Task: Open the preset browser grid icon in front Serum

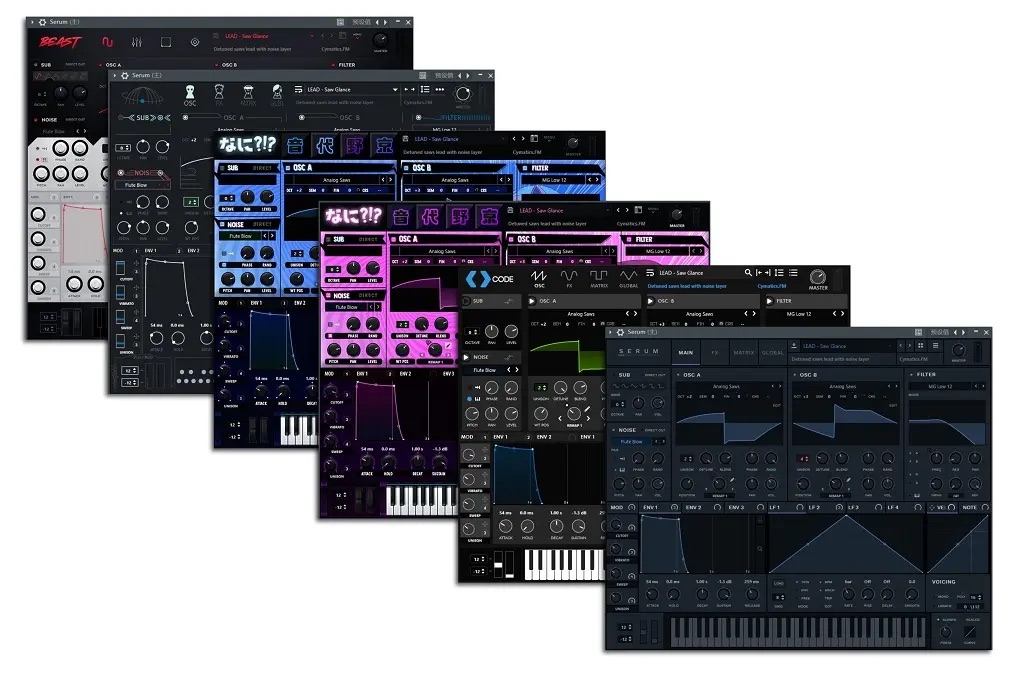Action: coord(921,347)
